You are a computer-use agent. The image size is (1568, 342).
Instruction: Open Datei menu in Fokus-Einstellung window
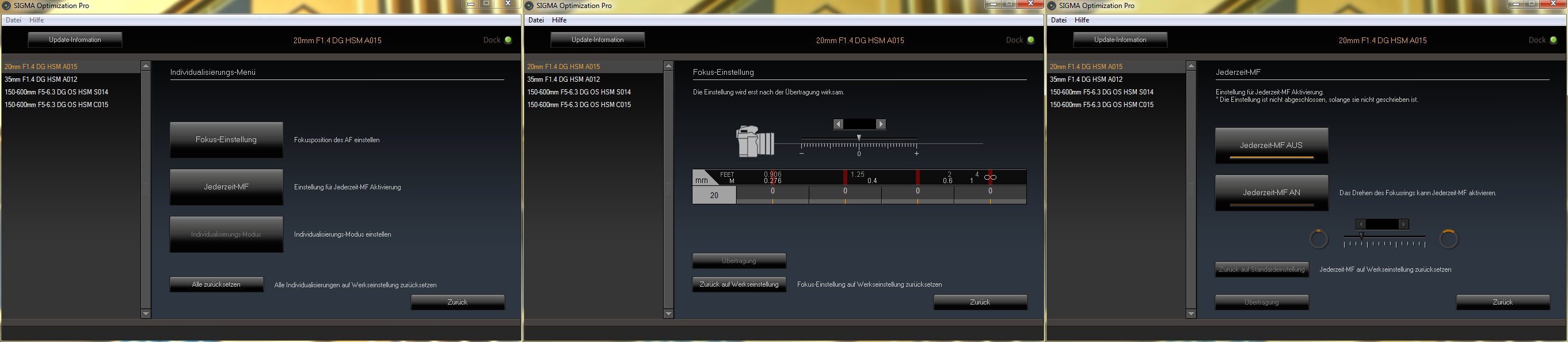pyautogui.click(x=536, y=20)
